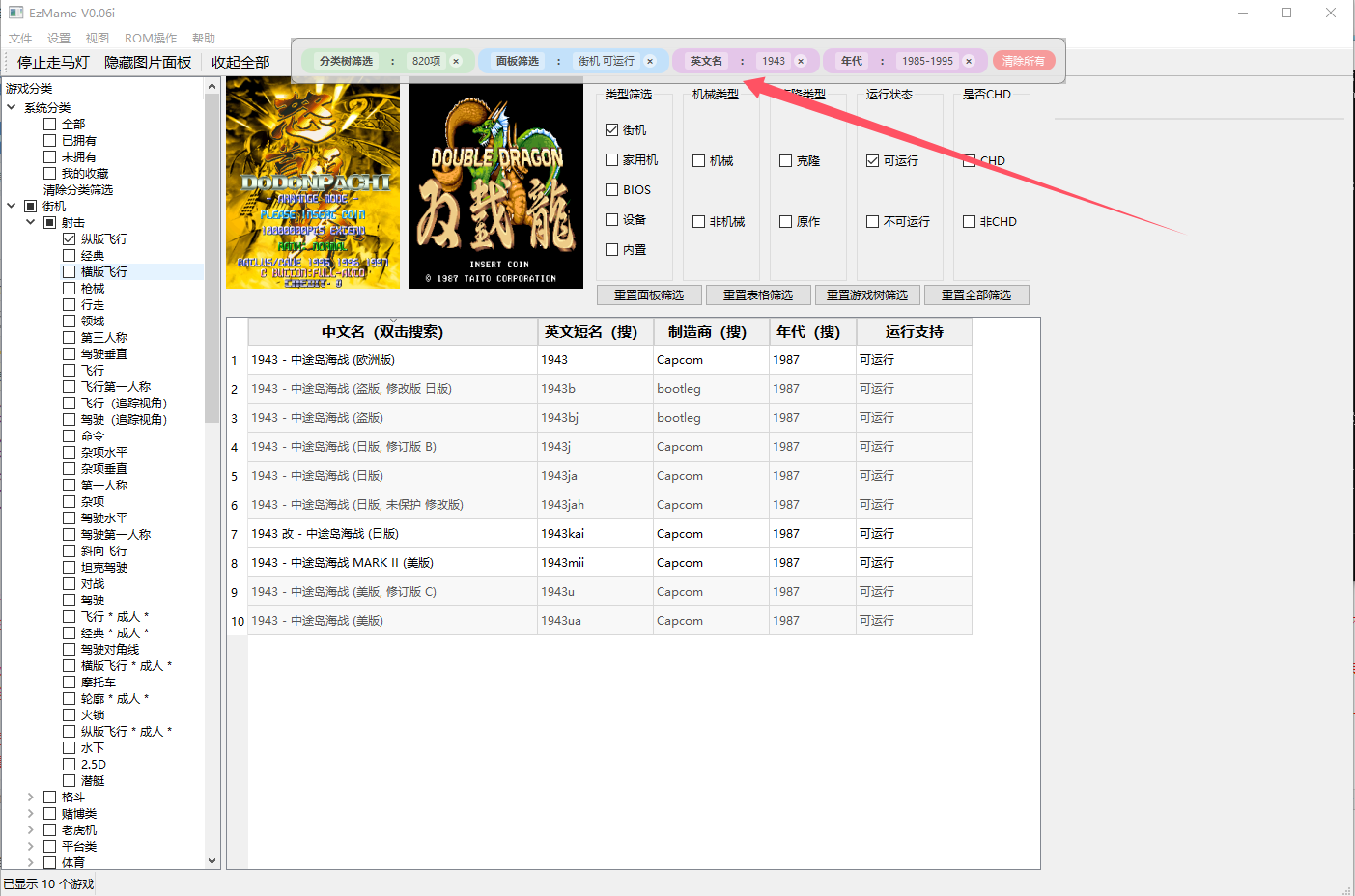
Task: Remove the 面板筛选 街机 可运行 filter tag
Action: [x=650, y=61]
